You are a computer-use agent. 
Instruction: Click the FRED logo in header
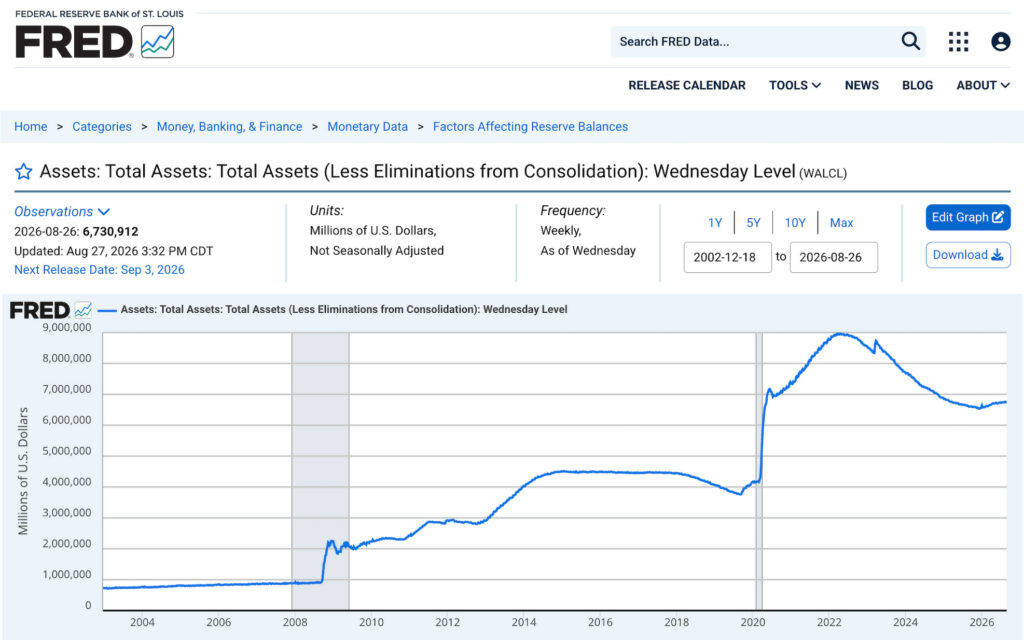click(x=95, y=36)
